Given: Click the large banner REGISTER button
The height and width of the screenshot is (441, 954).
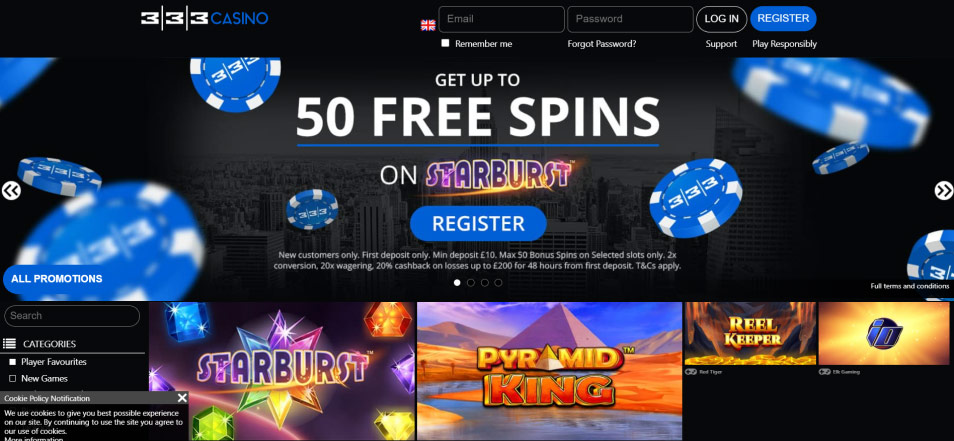Looking at the screenshot, I should click(x=478, y=223).
